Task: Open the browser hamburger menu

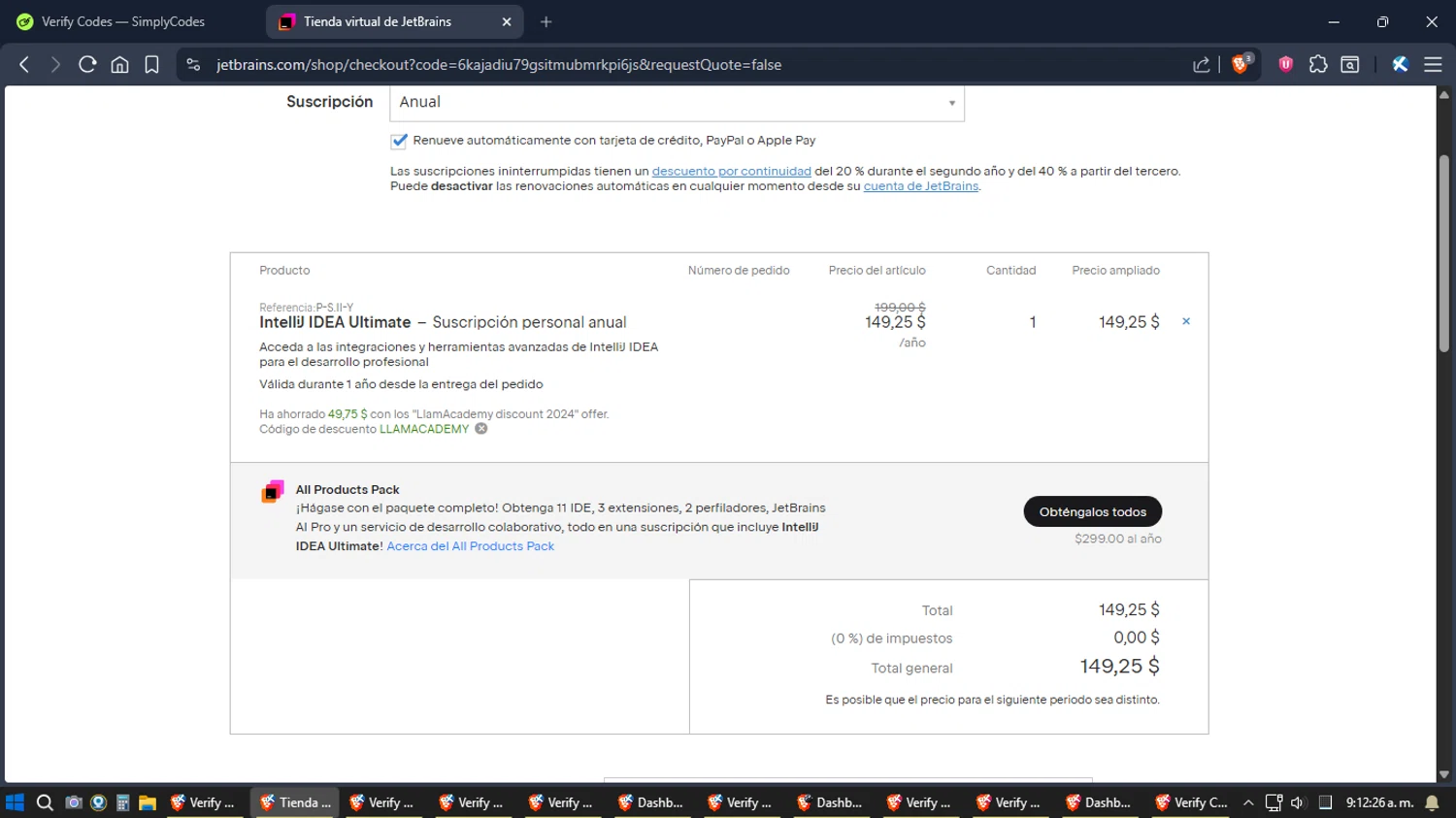Action: pyautogui.click(x=1433, y=64)
